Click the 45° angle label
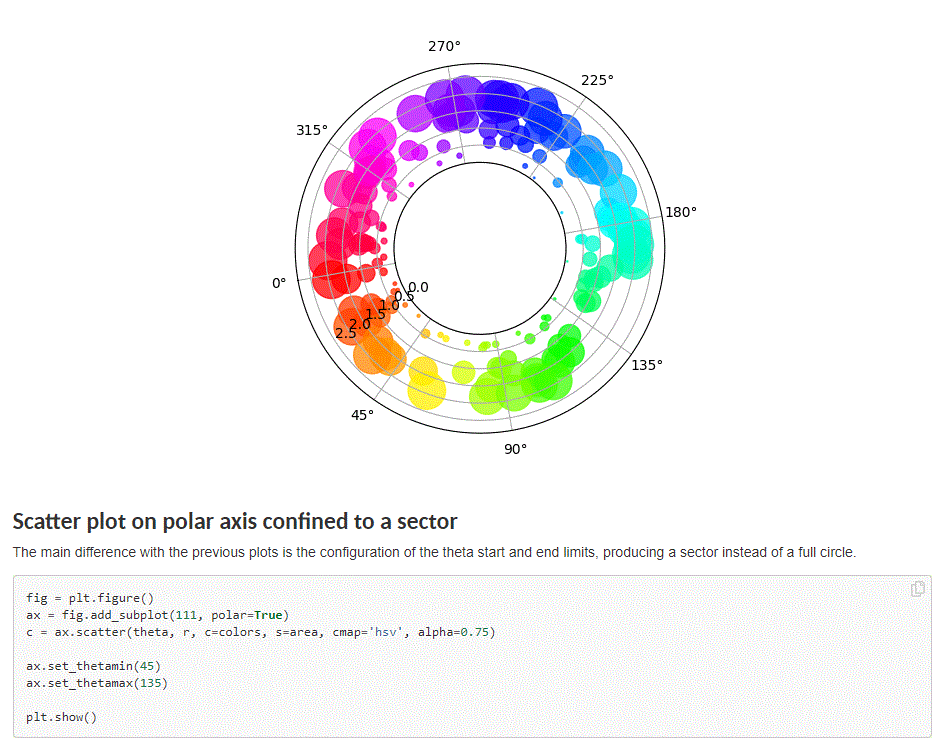This screenshot has height=750, width=943. click(x=363, y=415)
